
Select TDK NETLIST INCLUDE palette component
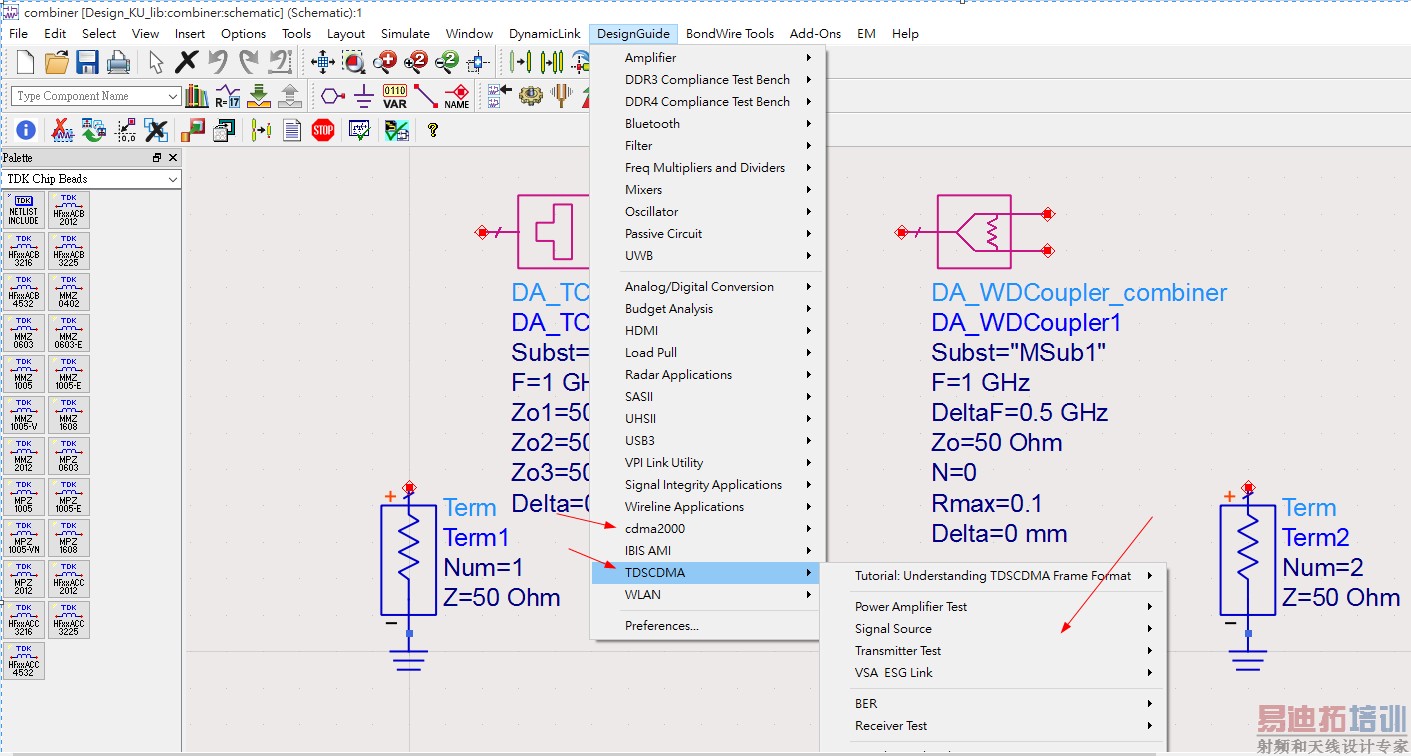click(x=24, y=211)
